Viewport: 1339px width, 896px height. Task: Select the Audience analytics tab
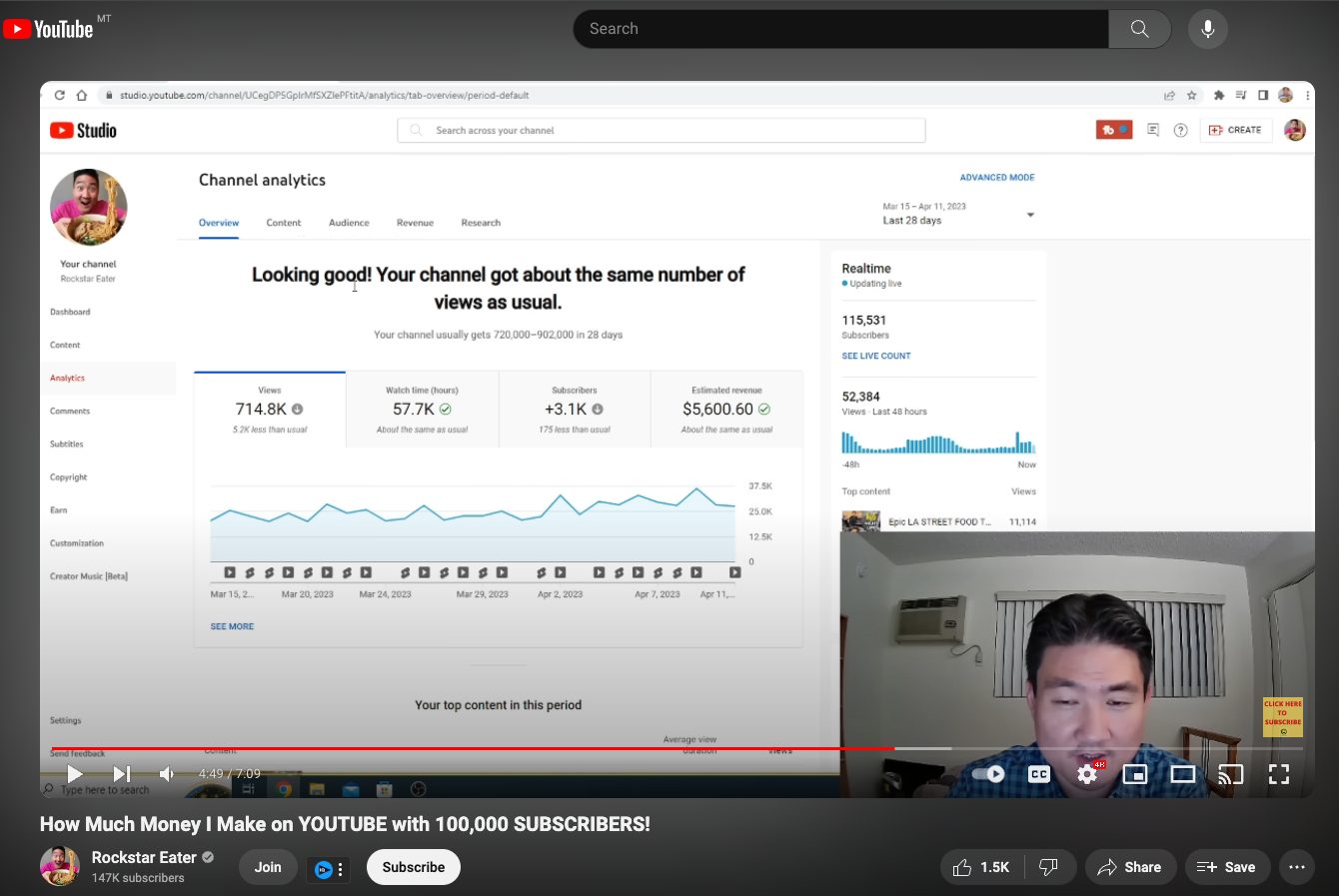click(349, 223)
